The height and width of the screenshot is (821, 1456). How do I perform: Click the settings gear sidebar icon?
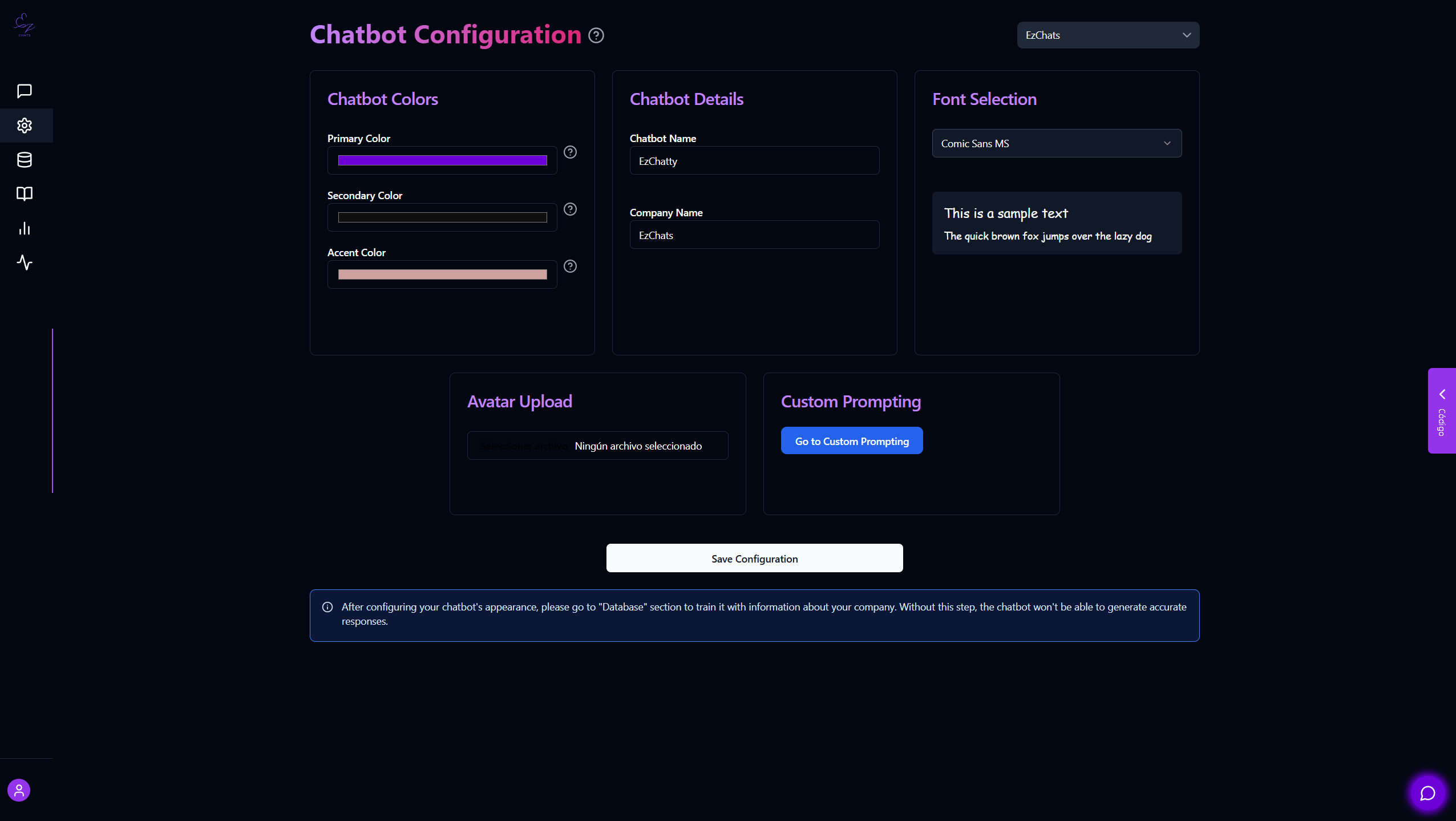(25, 126)
